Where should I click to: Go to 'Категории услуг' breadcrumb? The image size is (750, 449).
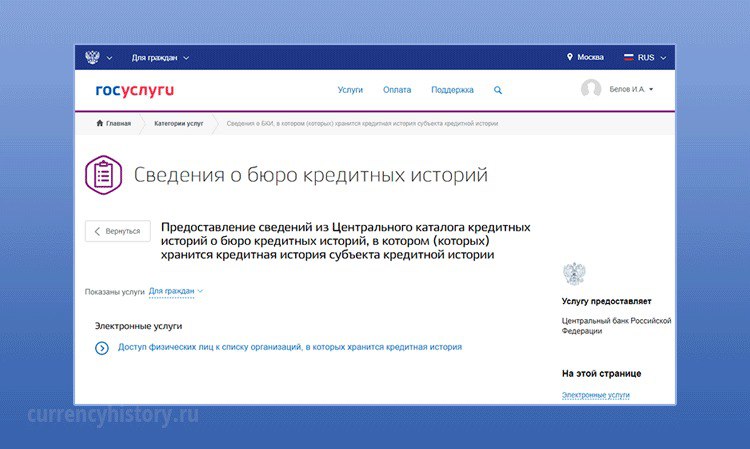(x=178, y=123)
